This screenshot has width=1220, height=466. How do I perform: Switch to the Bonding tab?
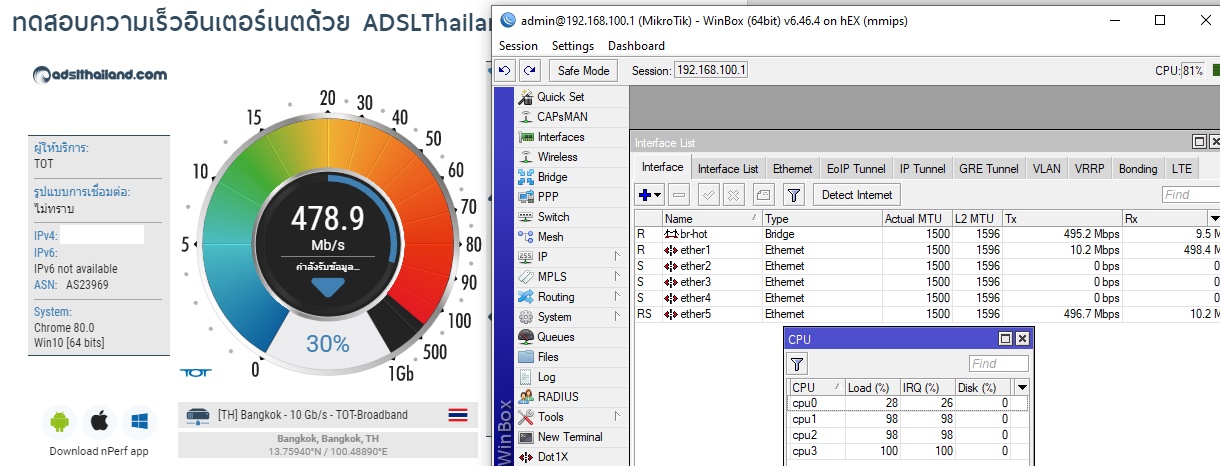pyautogui.click(x=1137, y=169)
